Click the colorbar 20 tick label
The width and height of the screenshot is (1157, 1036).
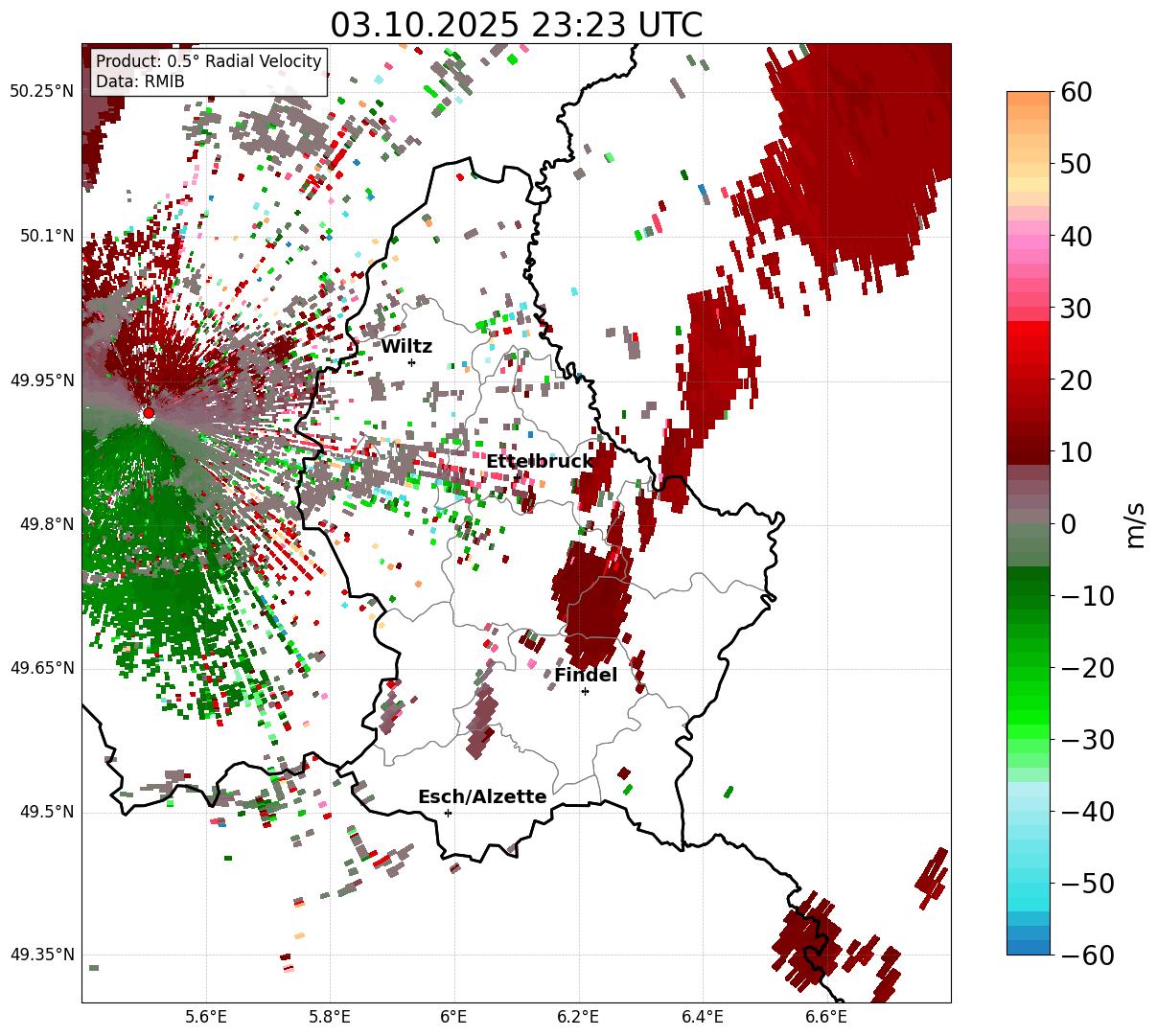pos(1076,380)
